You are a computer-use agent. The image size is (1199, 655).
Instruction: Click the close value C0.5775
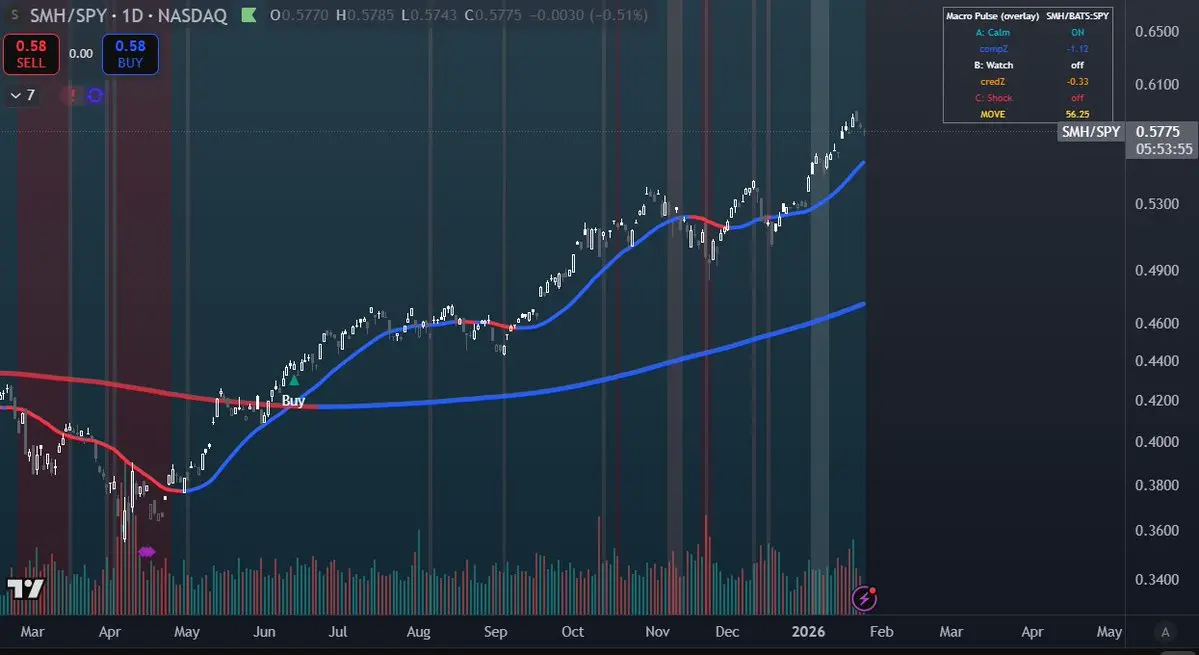491,15
